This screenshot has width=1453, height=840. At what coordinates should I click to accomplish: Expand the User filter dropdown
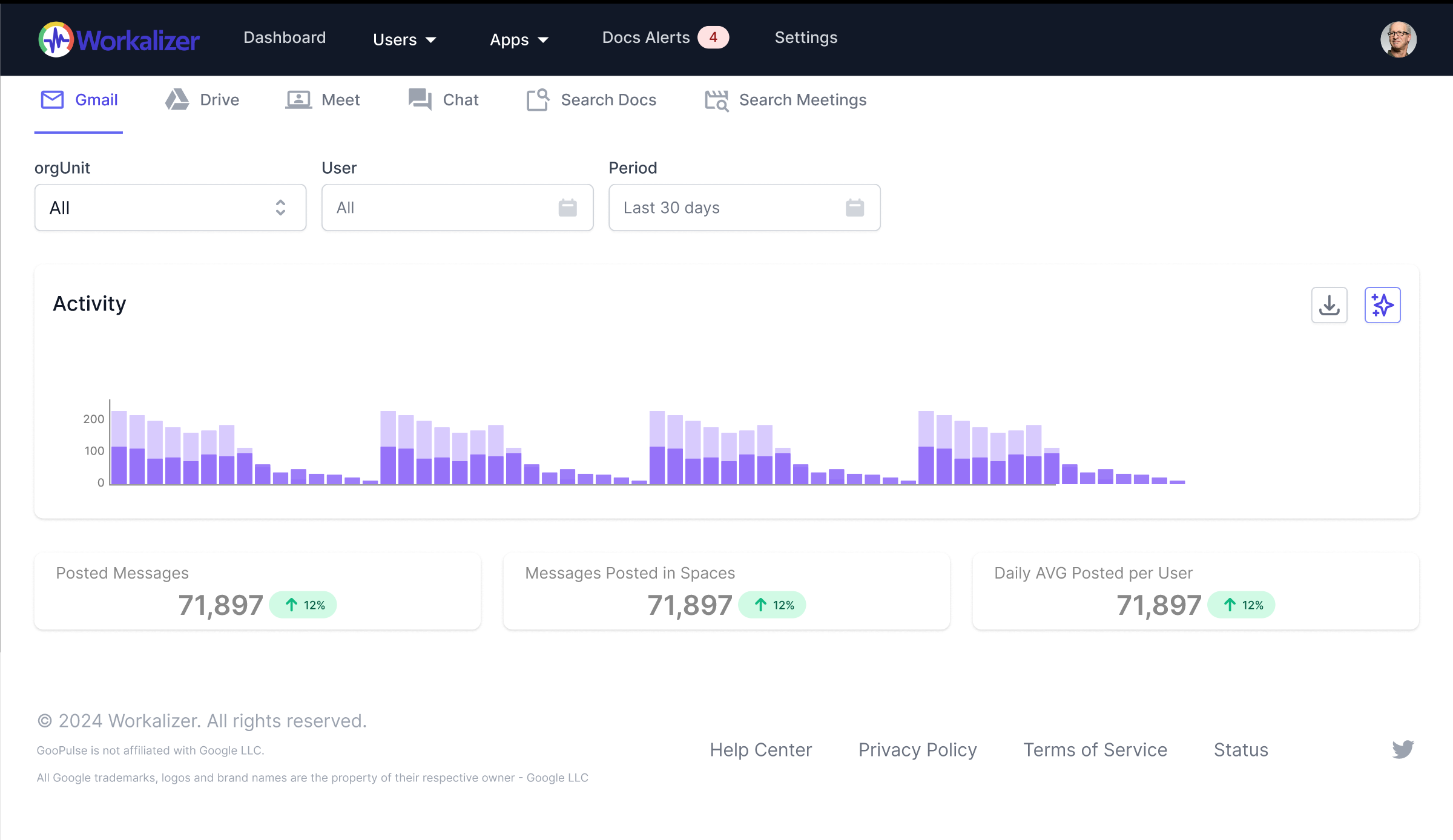click(456, 207)
